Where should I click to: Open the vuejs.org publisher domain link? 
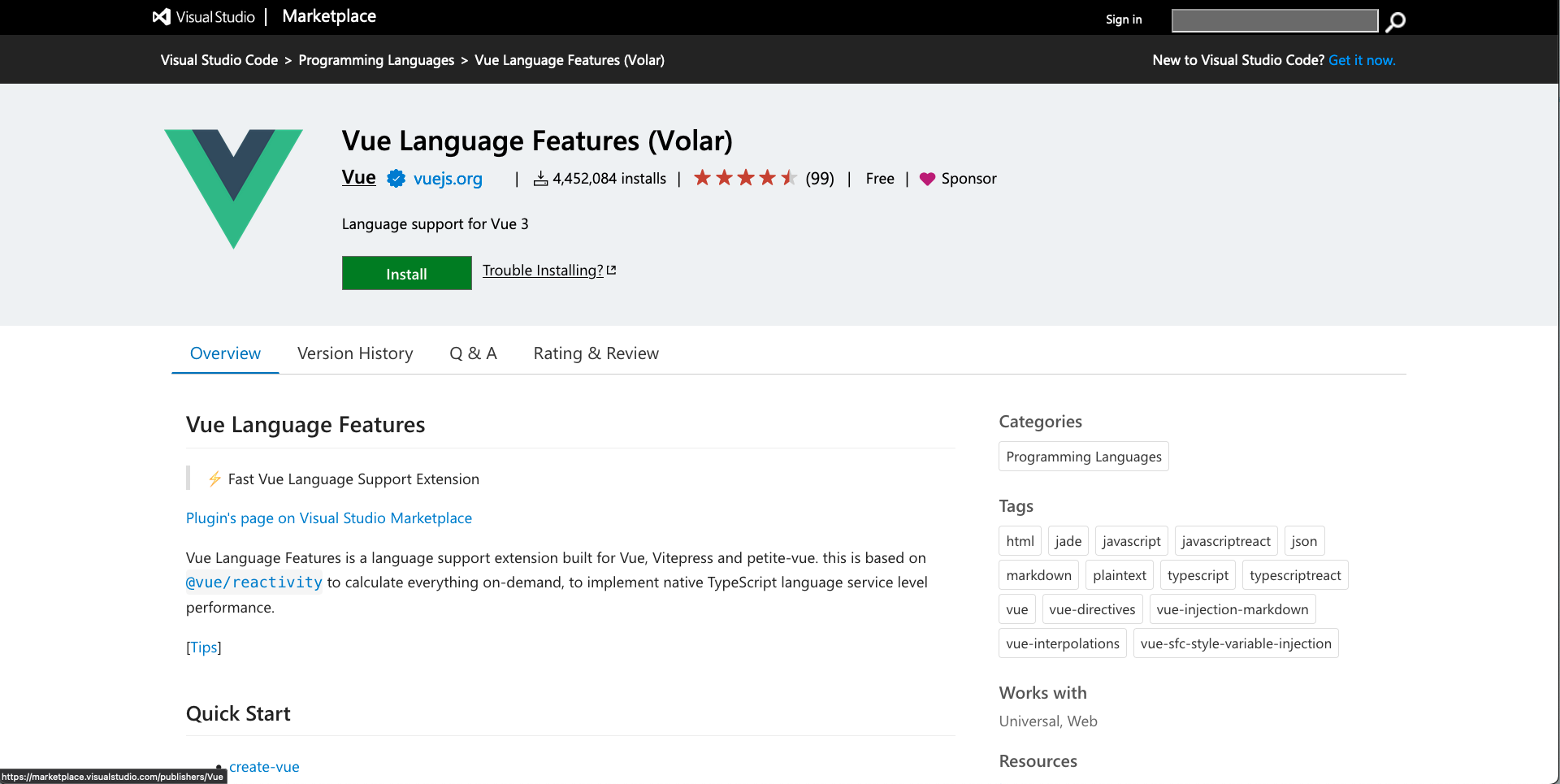[x=448, y=179]
